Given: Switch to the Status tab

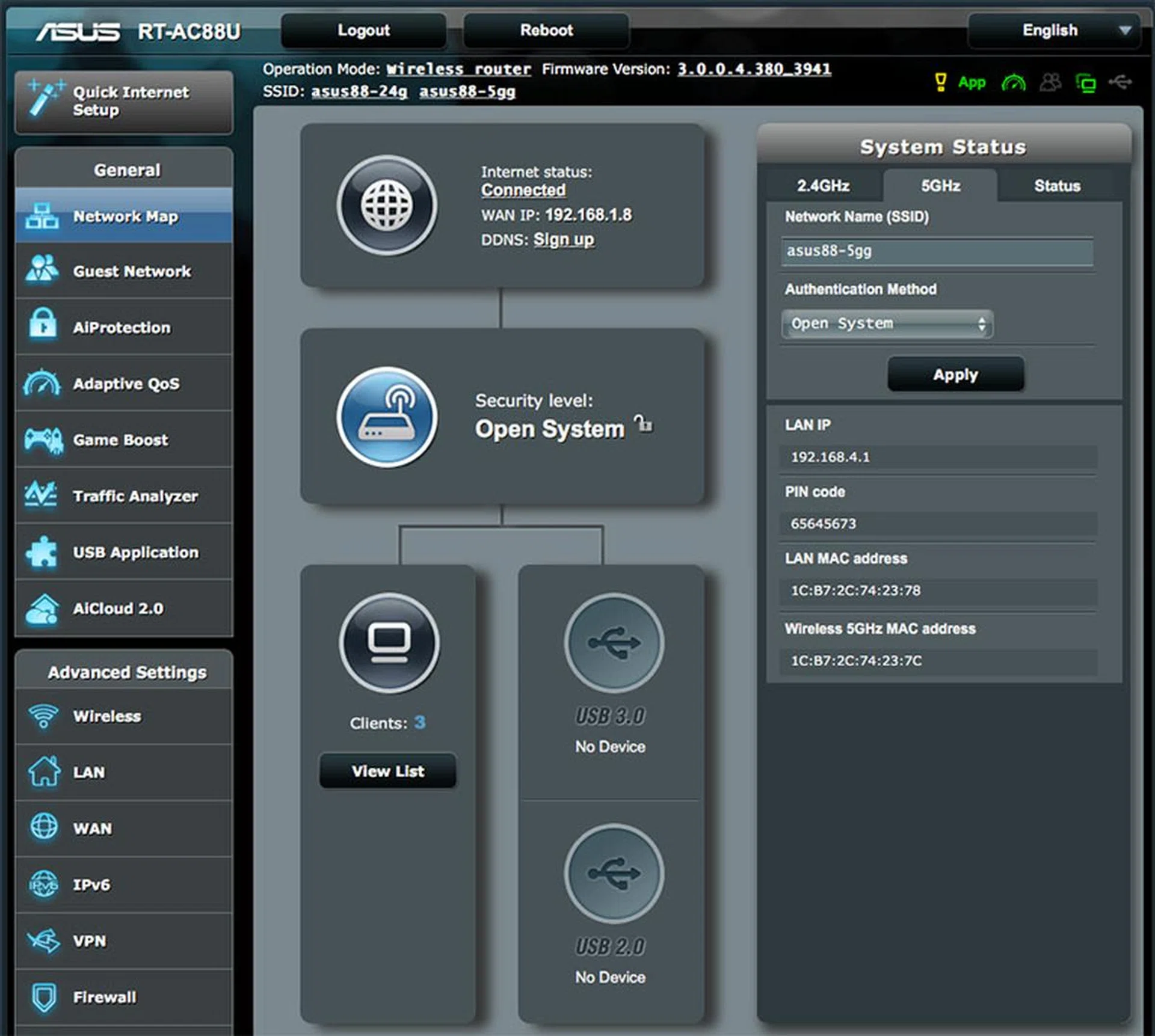Looking at the screenshot, I should coord(1057,186).
